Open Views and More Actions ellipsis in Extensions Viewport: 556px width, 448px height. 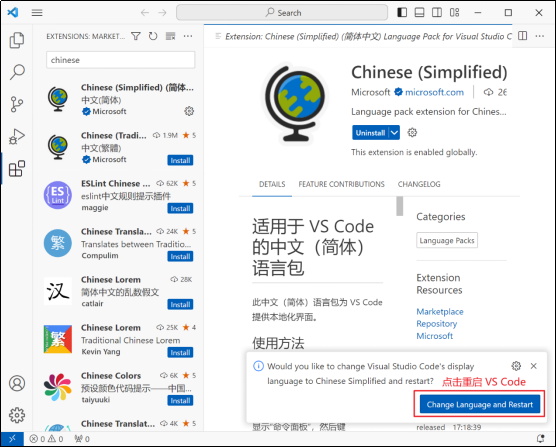(188, 36)
